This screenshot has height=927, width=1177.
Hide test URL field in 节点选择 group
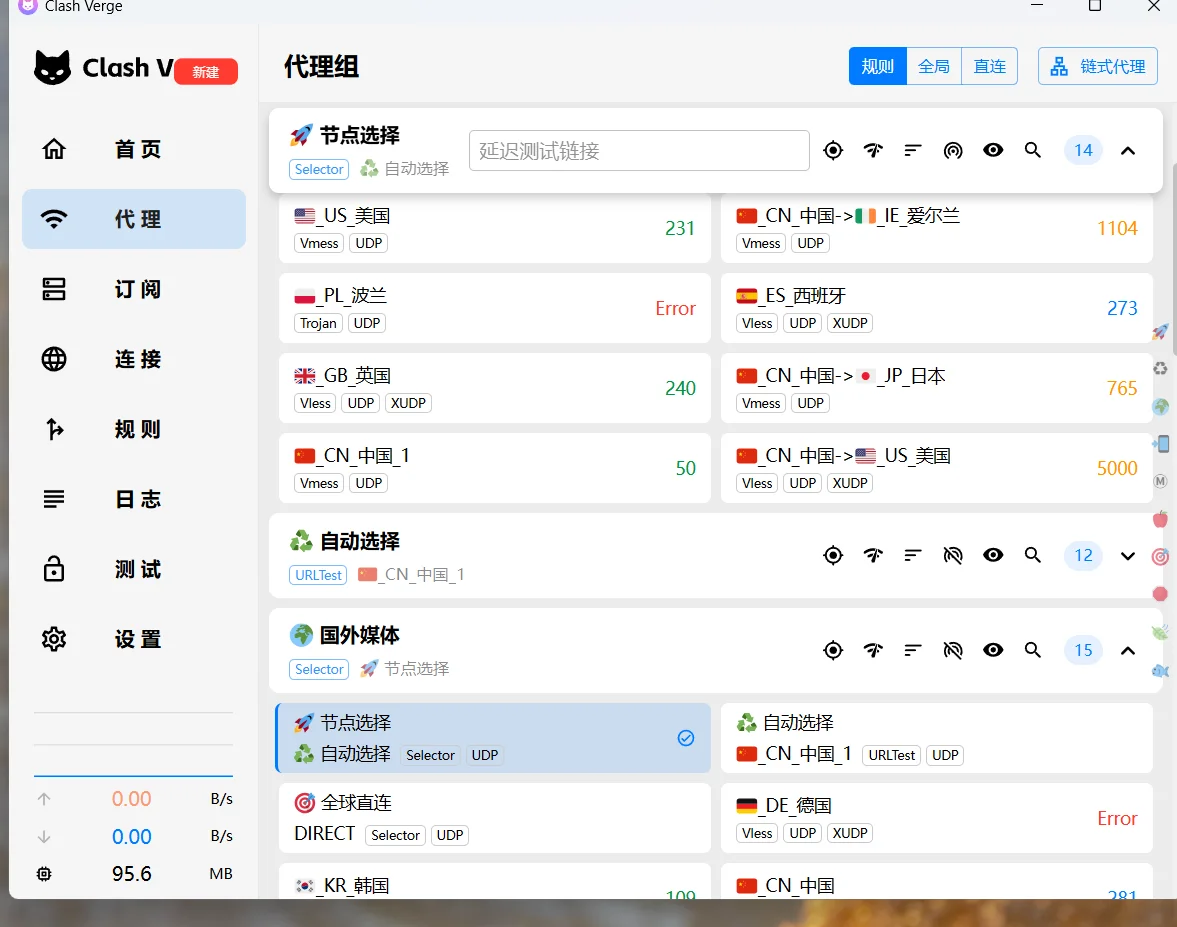[953, 150]
